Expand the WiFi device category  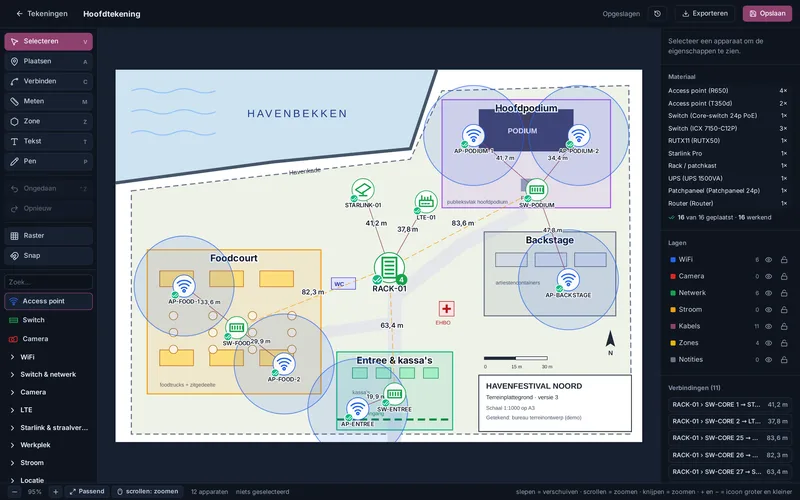(48, 357)
